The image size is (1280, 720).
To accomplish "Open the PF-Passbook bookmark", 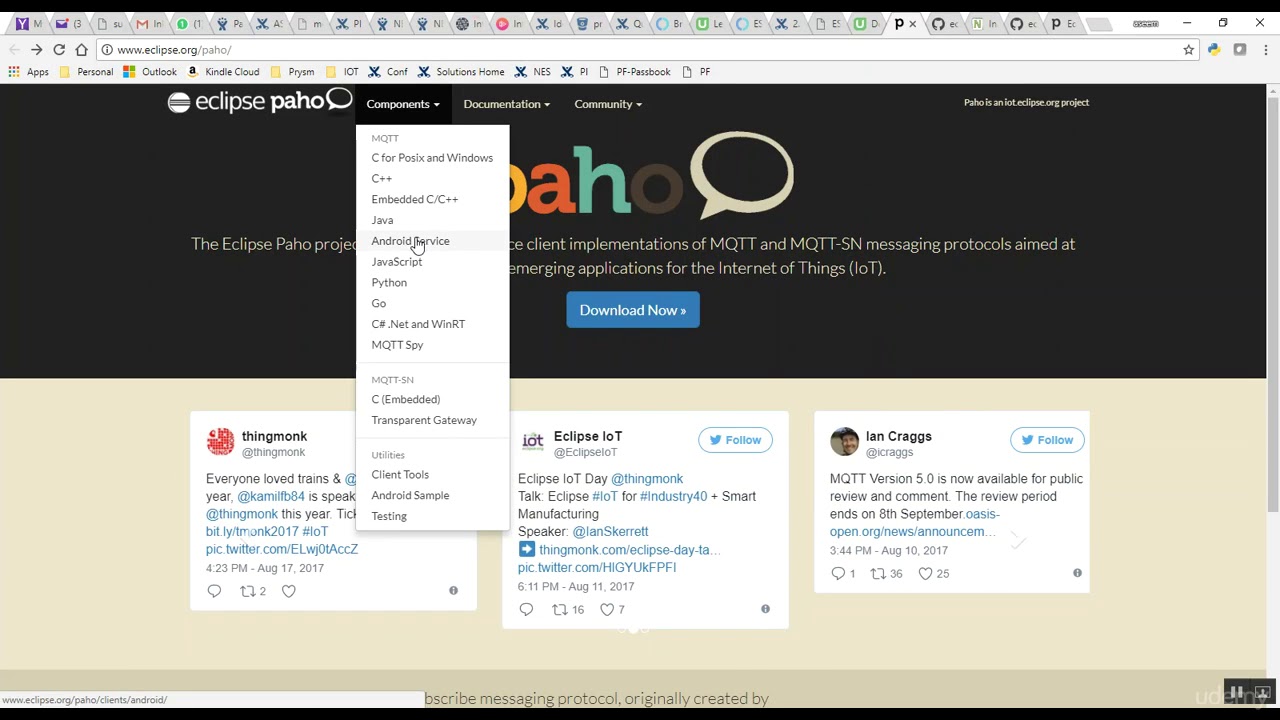I will (x=634, y=72).
